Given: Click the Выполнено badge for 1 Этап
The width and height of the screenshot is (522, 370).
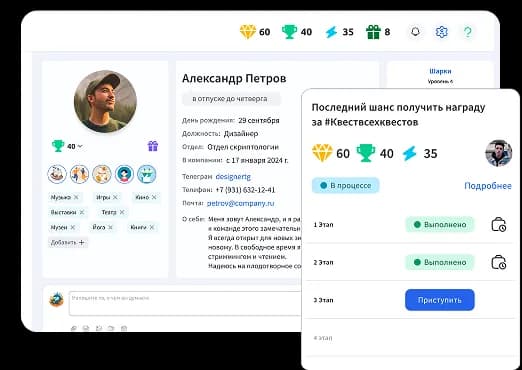Looking at the screenshot, I should coord(440,224).
